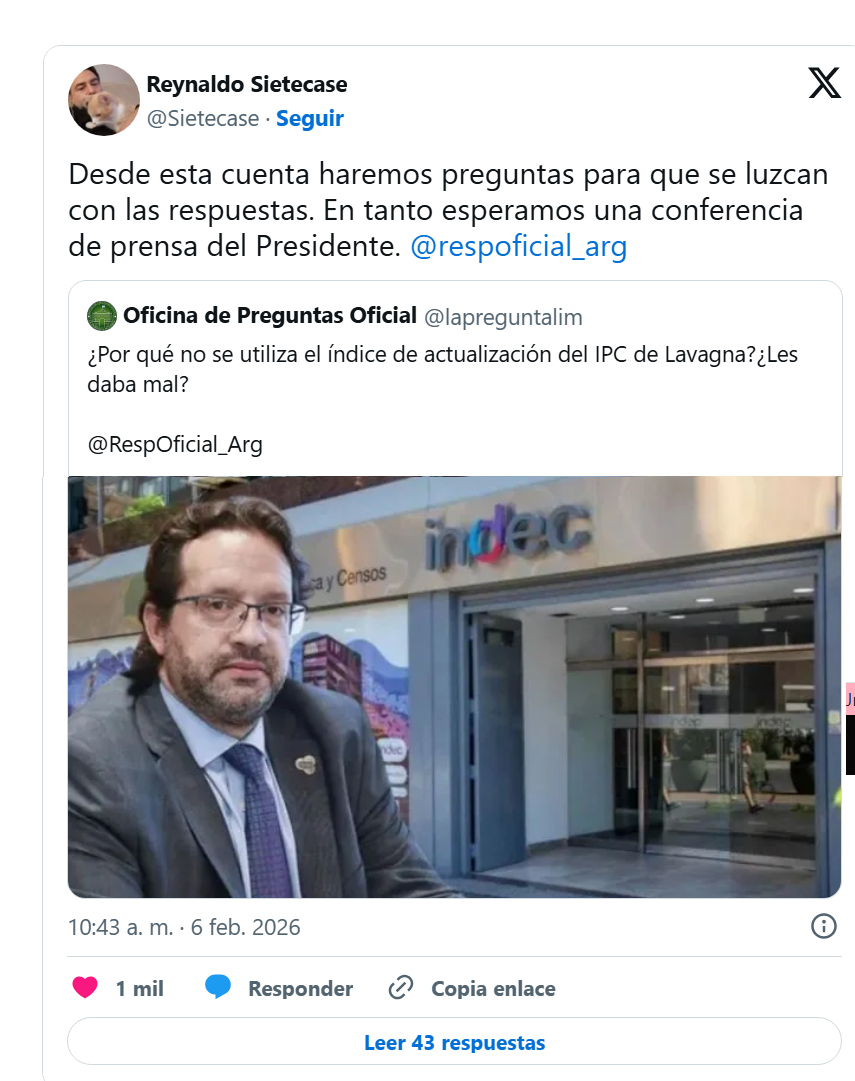Open the quoted tweet question text
The width and height of the screenshot is (855, 1081).
click(442, 369)
